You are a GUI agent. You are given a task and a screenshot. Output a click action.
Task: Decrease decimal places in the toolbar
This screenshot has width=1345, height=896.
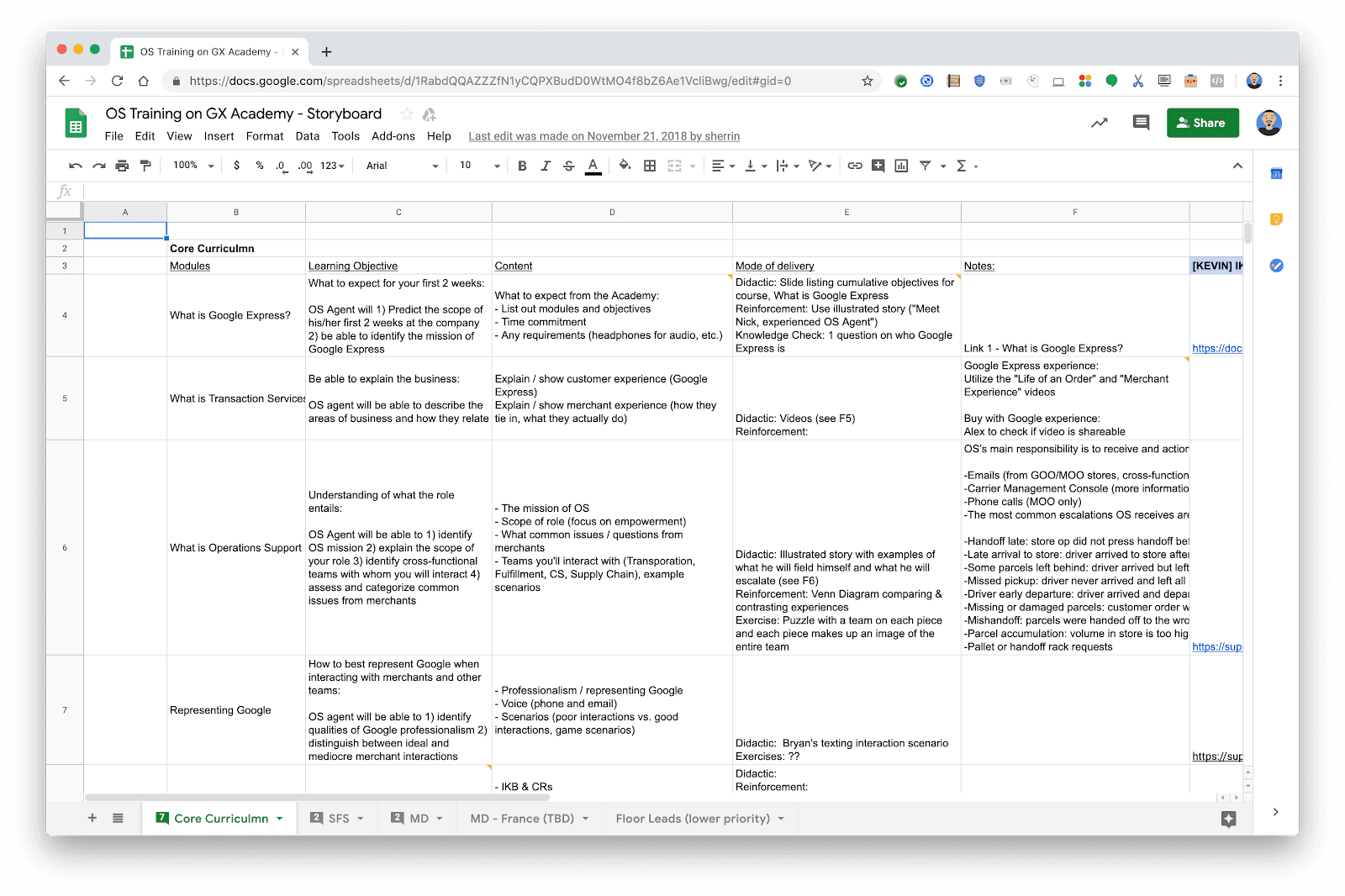tap(281, 166)
